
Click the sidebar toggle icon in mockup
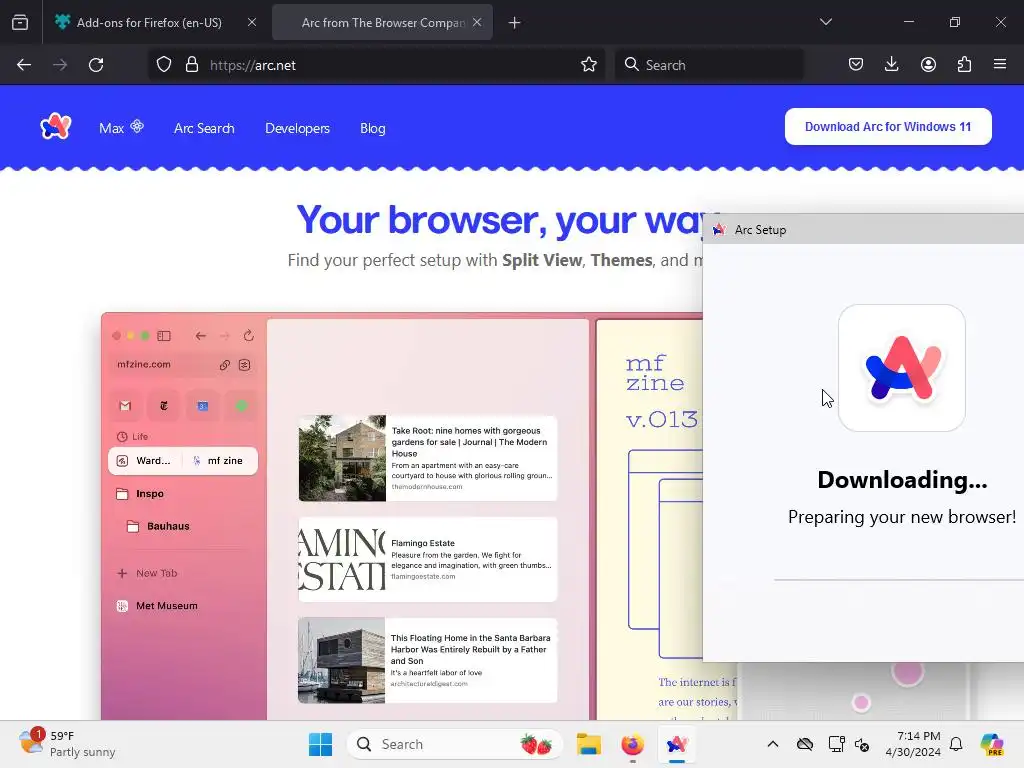pos(164,336)
